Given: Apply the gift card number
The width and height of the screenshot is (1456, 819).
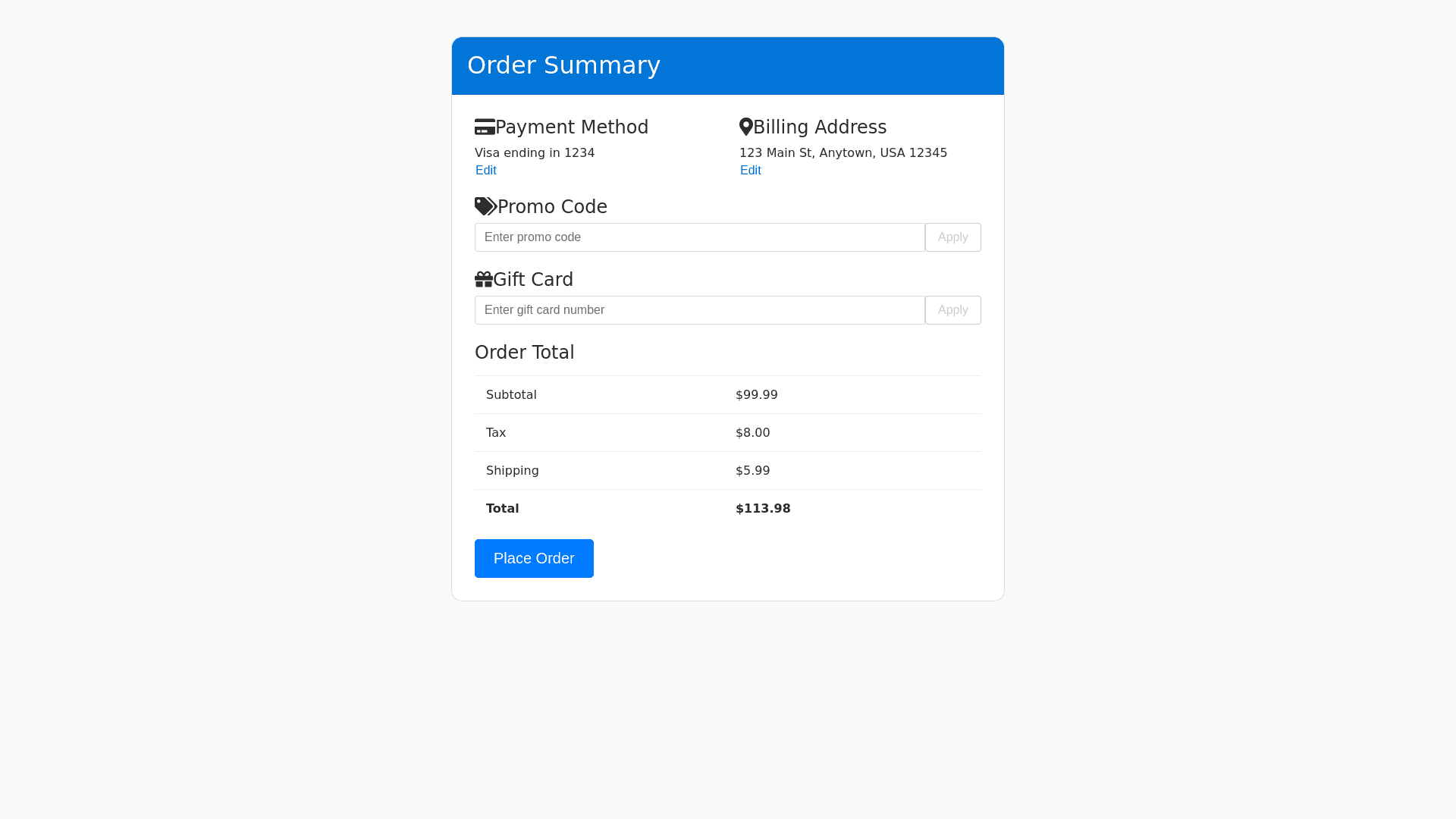Looking at the screenshot, I should [953, 310].
